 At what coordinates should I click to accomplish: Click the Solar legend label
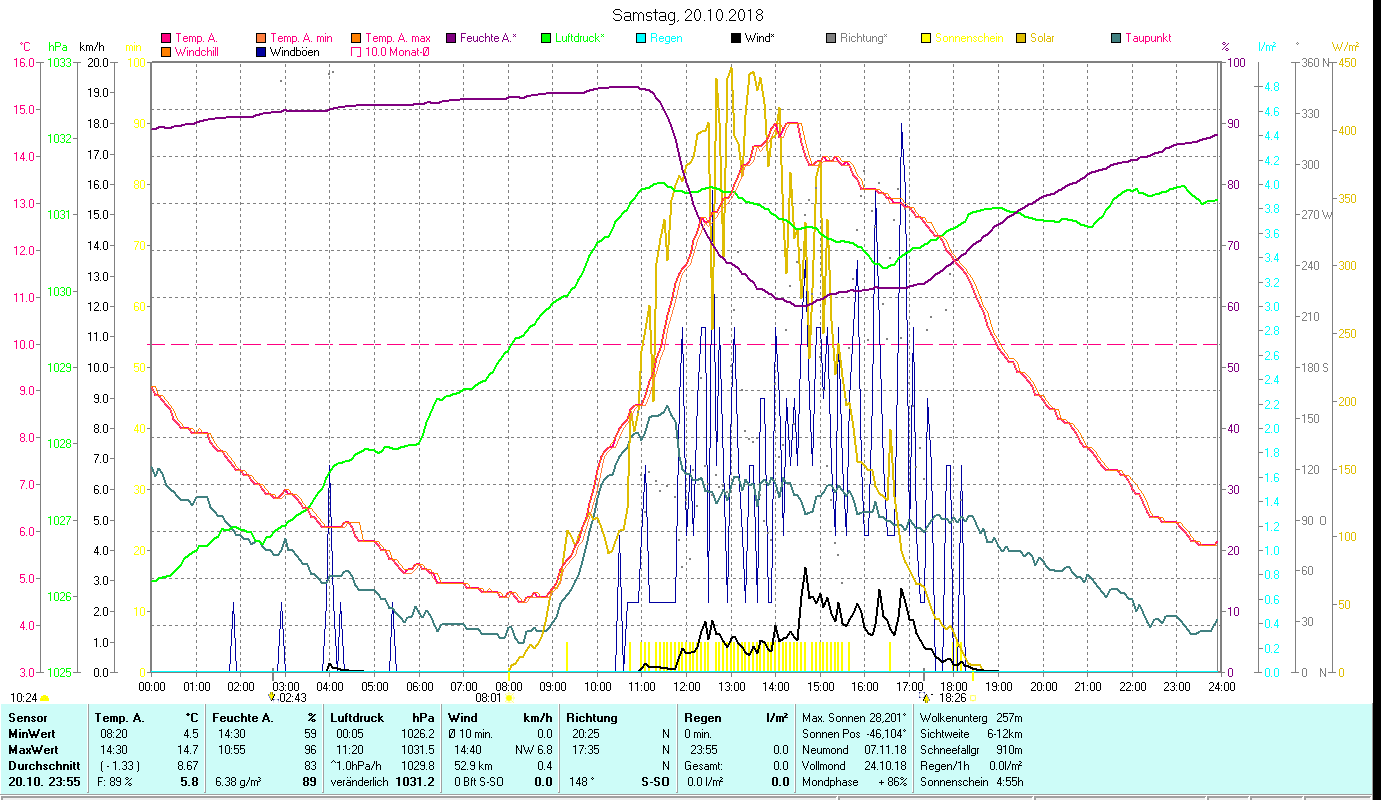point(1042,39)
